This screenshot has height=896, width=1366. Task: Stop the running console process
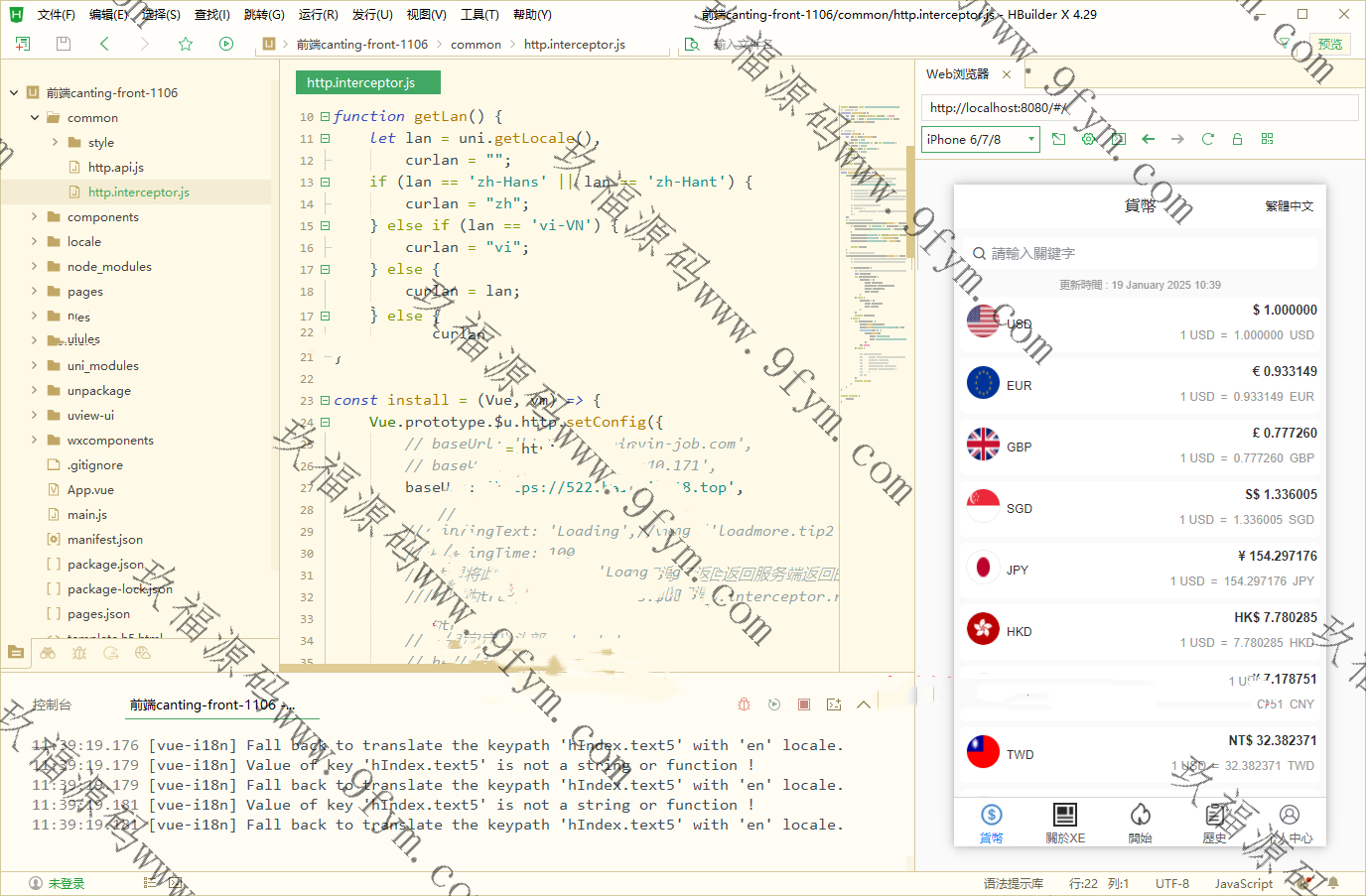click(804, 704)
